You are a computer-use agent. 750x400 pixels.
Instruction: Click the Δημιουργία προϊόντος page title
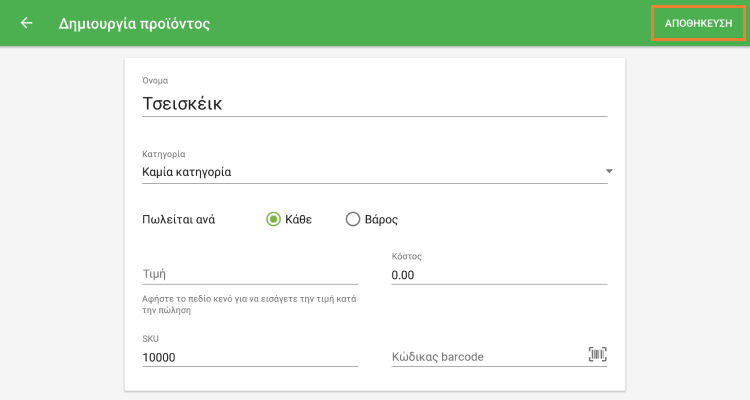pos(134,23)
